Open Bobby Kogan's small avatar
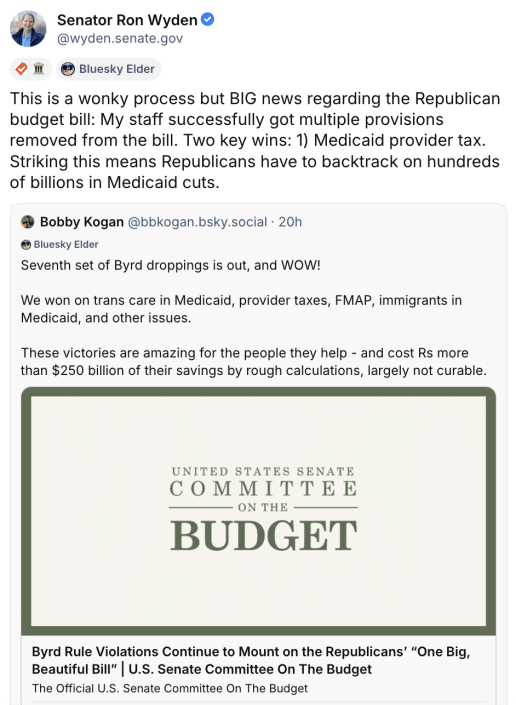 28,222
